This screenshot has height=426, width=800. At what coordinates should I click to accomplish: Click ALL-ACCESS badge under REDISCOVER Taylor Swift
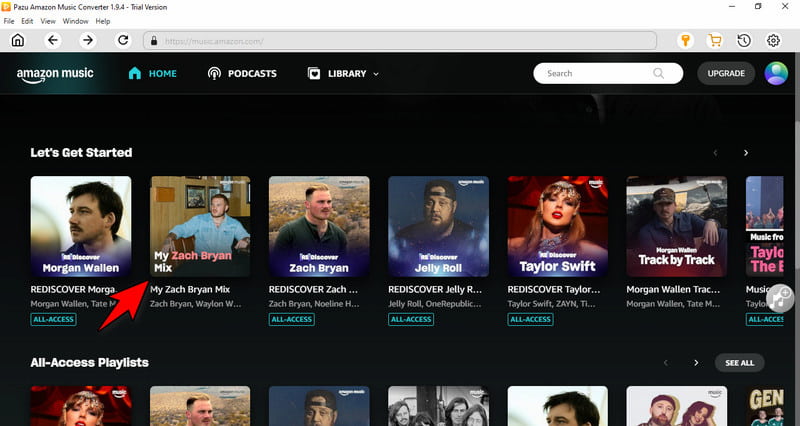pos(531,319)
